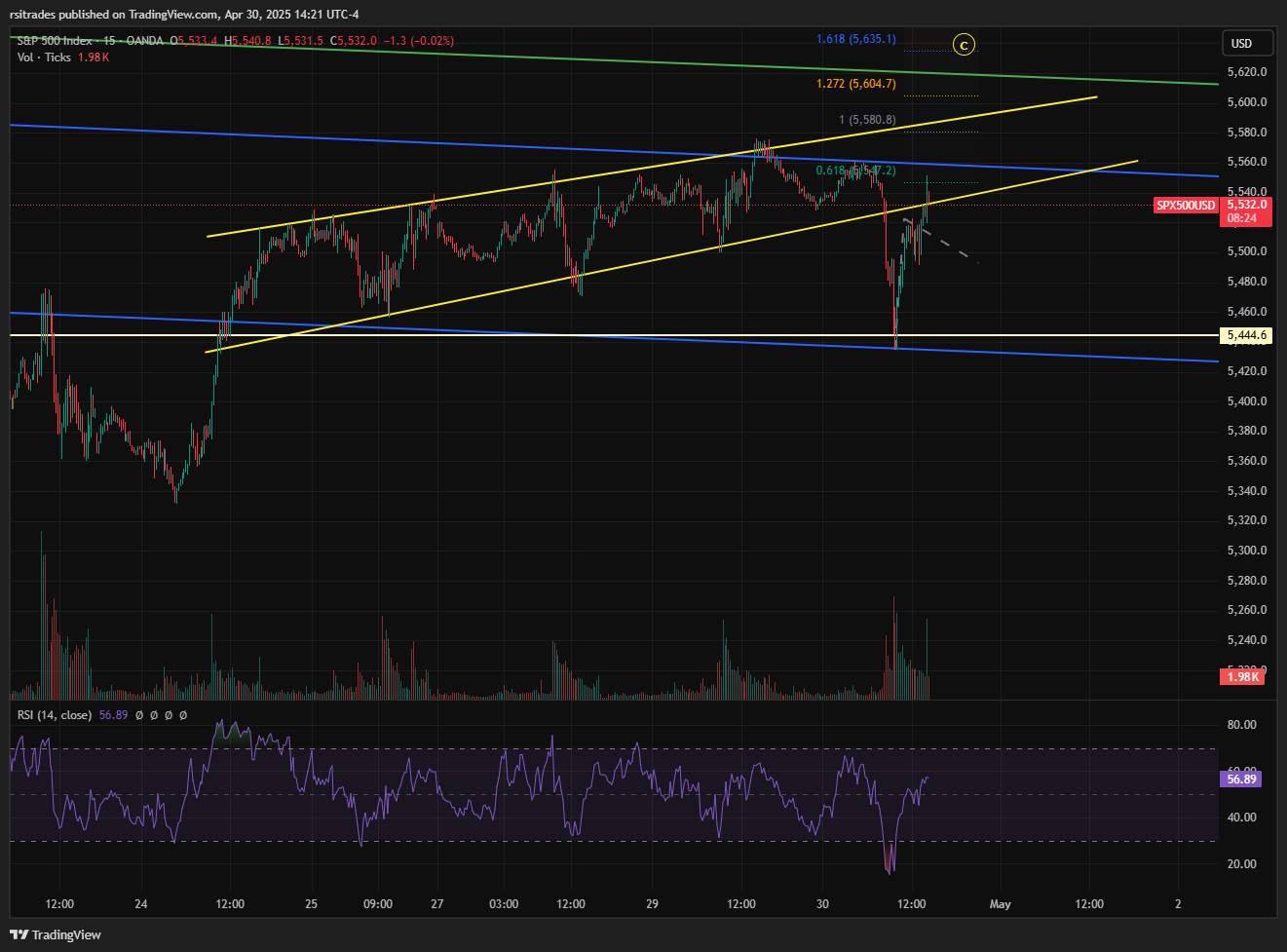Viewport: 1287px width, 952px height.
Task: Click the 5,400.0 price axis label
Action: pyautogui.click(x=1247, y=401)
